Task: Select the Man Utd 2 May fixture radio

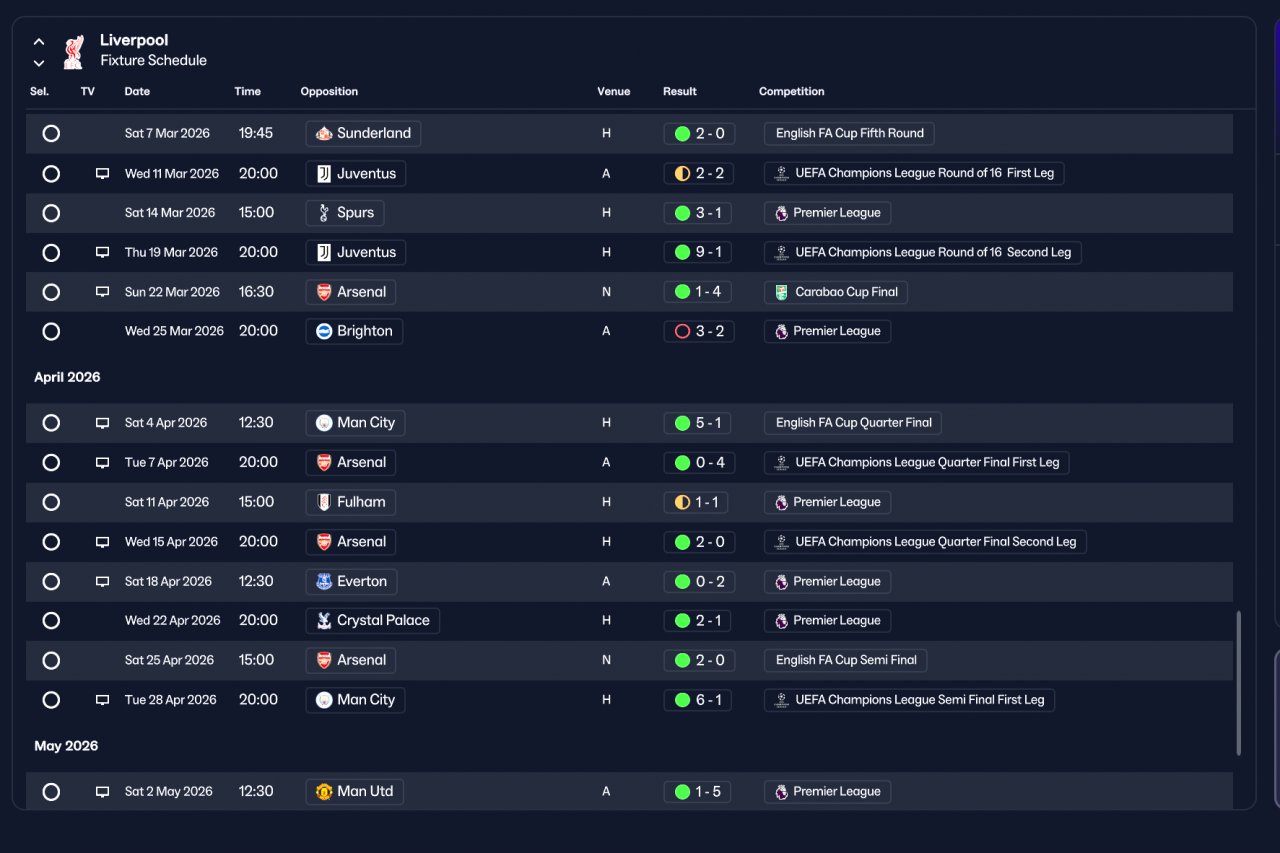Action: tap(51, 792)
